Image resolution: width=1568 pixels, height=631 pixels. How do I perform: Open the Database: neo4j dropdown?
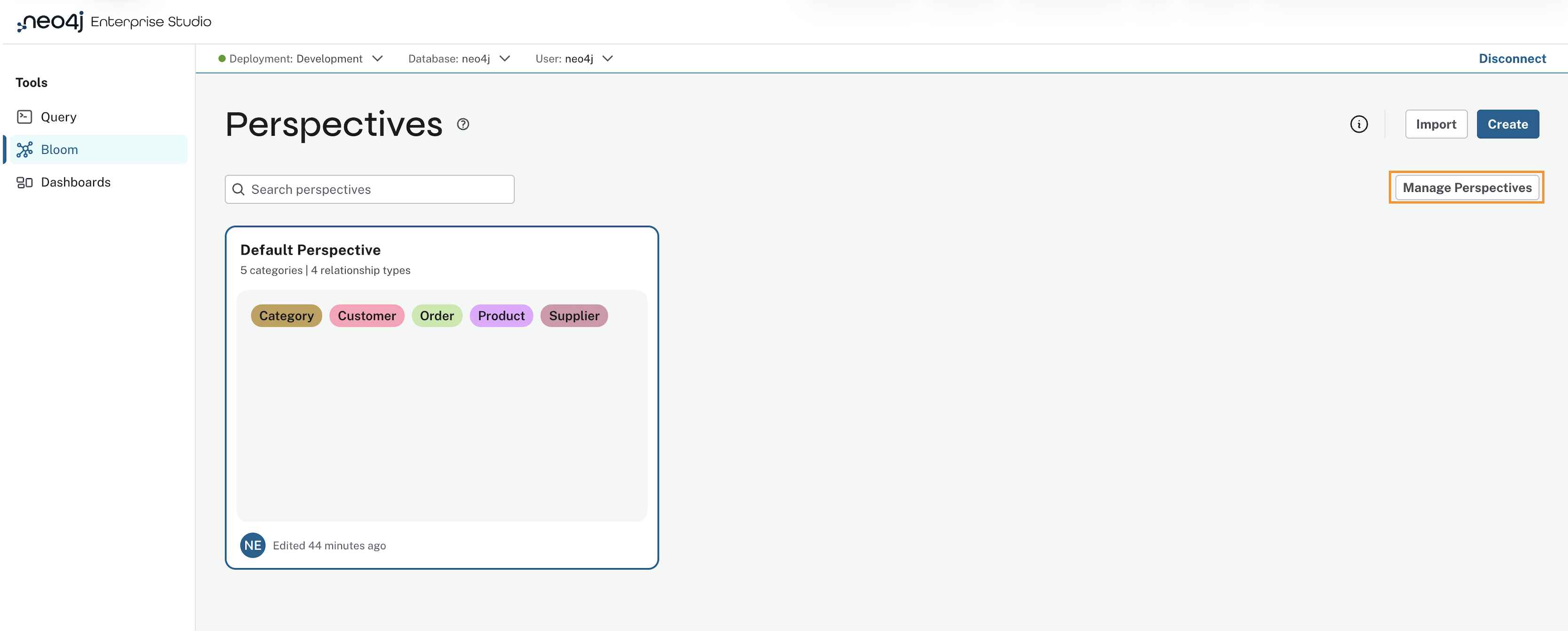459,58
